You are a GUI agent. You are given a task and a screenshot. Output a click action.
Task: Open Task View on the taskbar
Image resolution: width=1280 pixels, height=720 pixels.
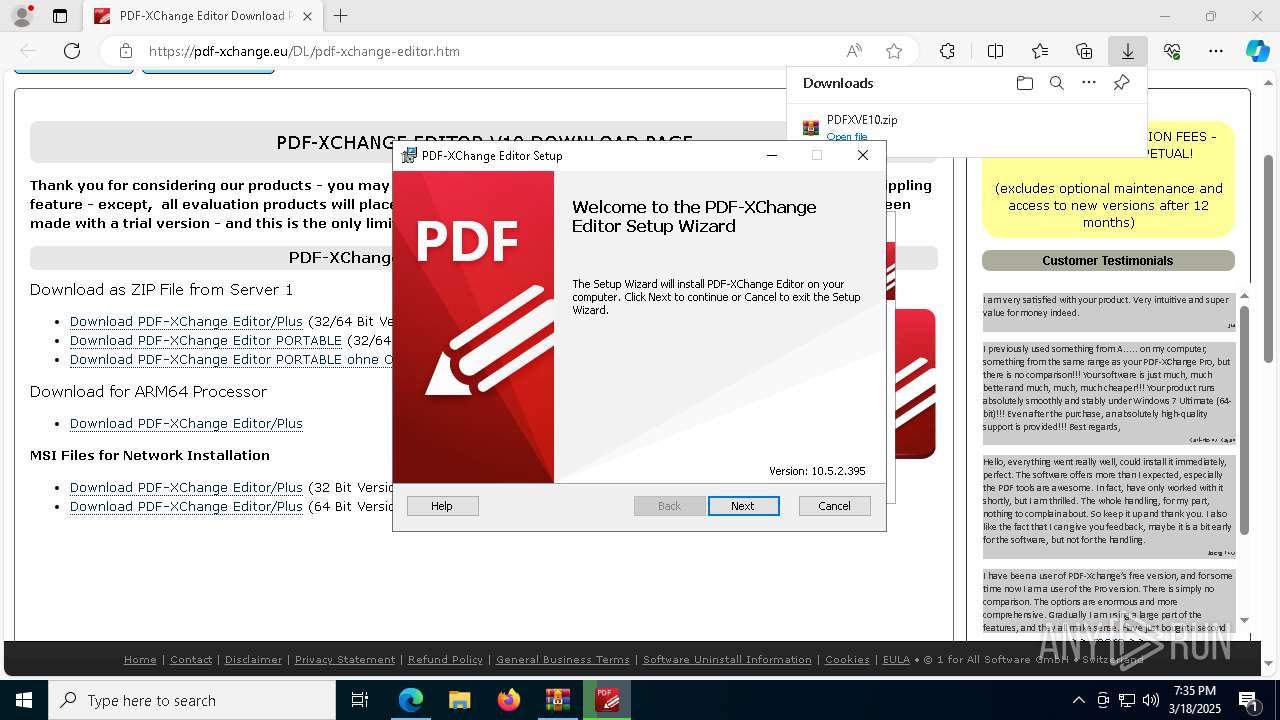[x=360, y=700]
